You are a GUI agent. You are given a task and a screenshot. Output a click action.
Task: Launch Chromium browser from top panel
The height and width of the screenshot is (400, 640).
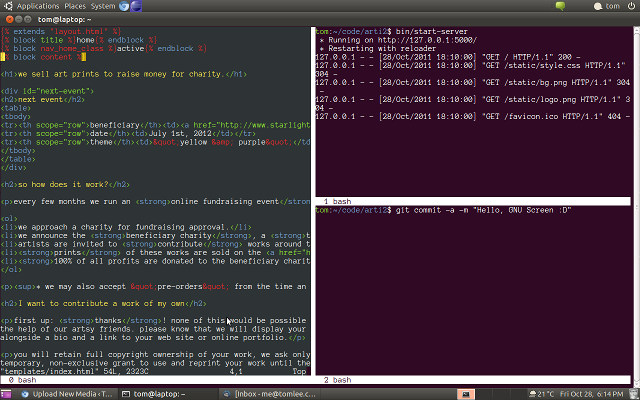124,6
